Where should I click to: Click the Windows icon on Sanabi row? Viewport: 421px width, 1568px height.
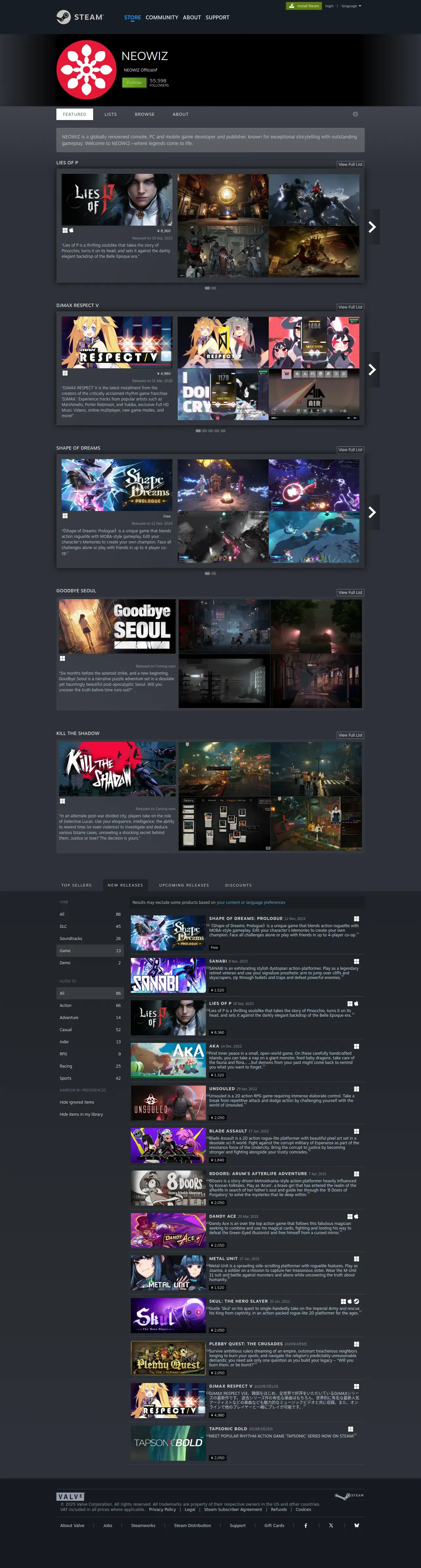(x=356, y=961)
